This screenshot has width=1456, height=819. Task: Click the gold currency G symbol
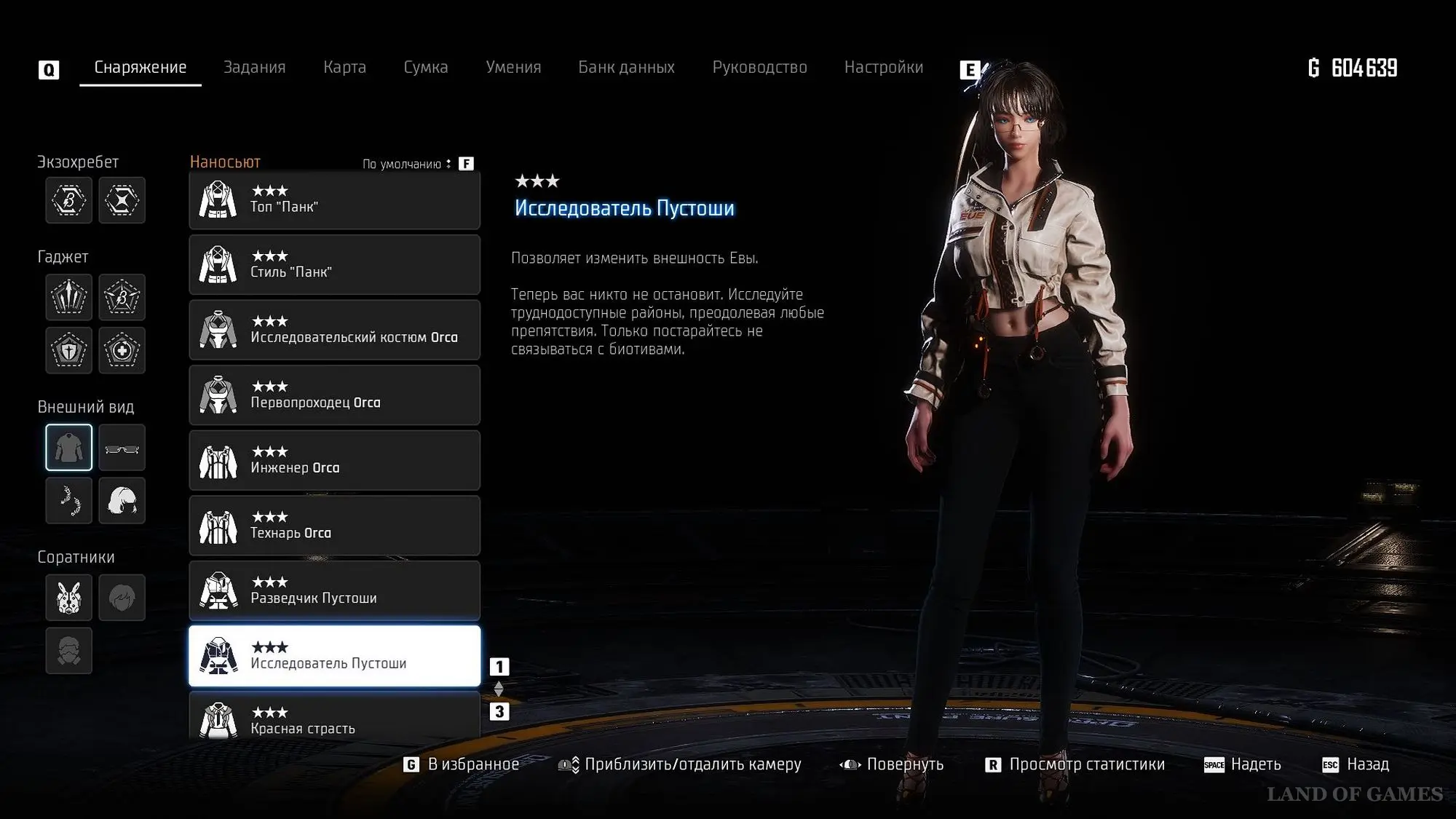(x=1314, y=68)
